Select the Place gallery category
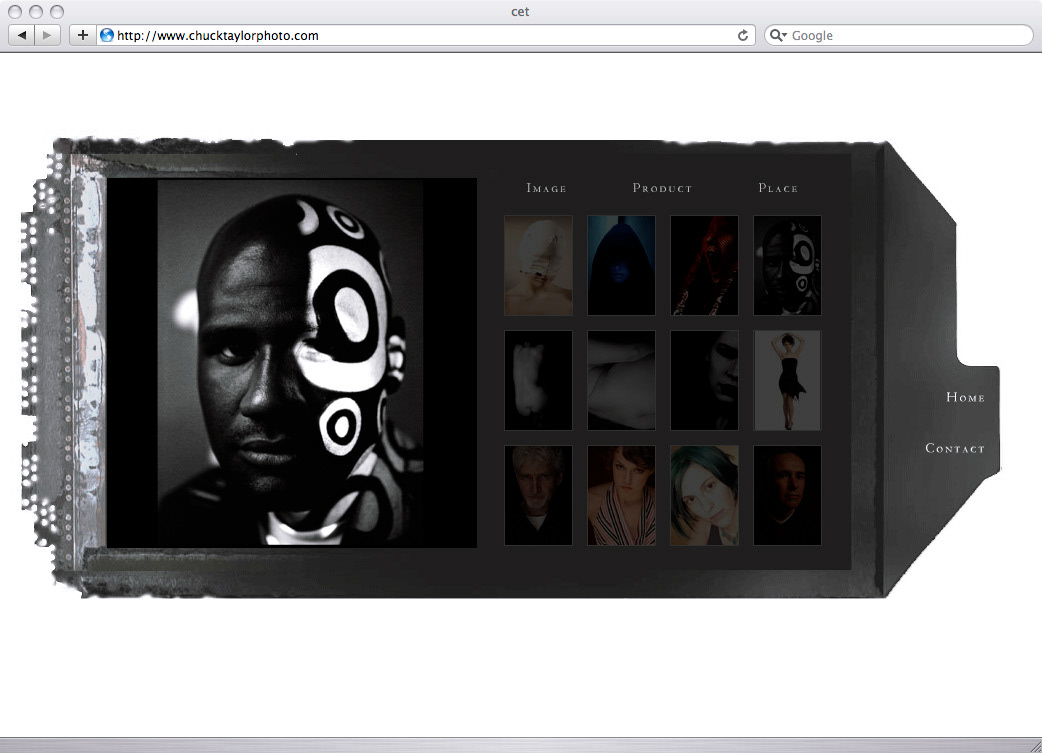This screenshot has width=1042, height=753. 778,188
